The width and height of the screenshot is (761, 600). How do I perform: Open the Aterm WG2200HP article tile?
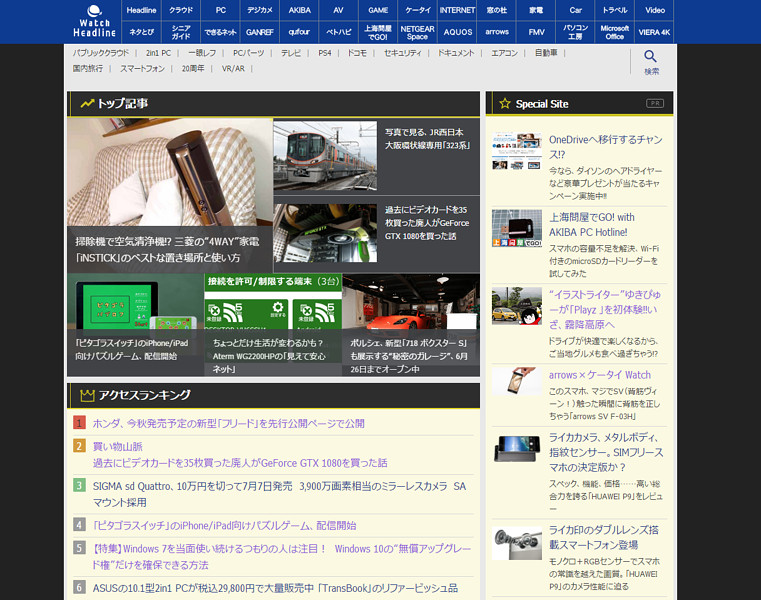[273, 325]
